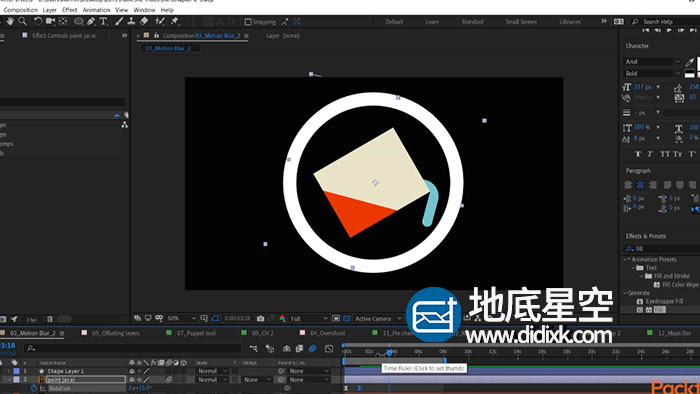The height and width of the screenshot is (394, 700).
Task: Click the Effects & Presets search field
Action: tap(662, 249)
